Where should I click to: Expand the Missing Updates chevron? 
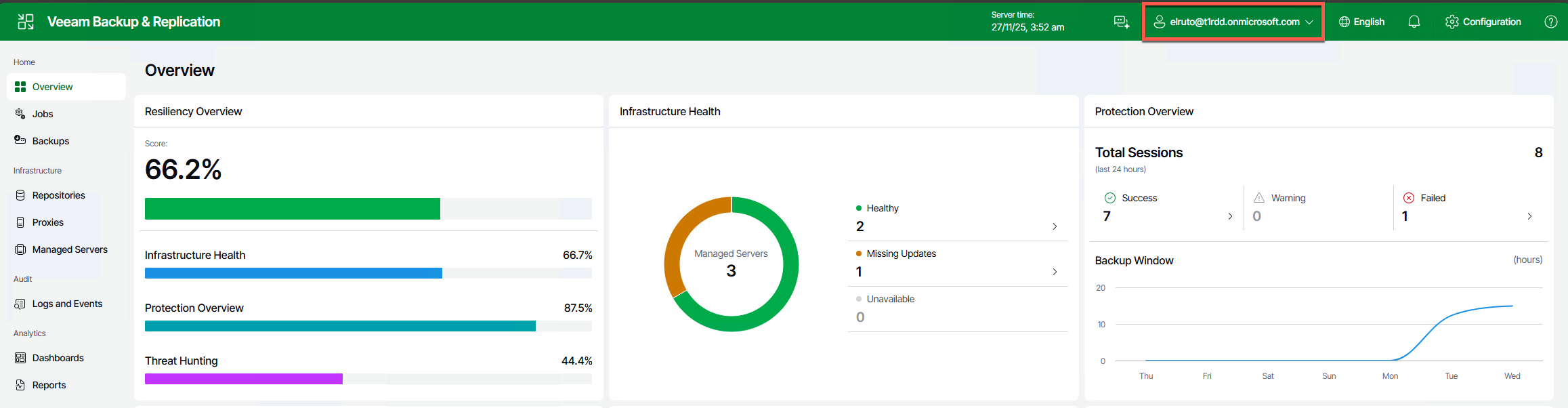1055,272
